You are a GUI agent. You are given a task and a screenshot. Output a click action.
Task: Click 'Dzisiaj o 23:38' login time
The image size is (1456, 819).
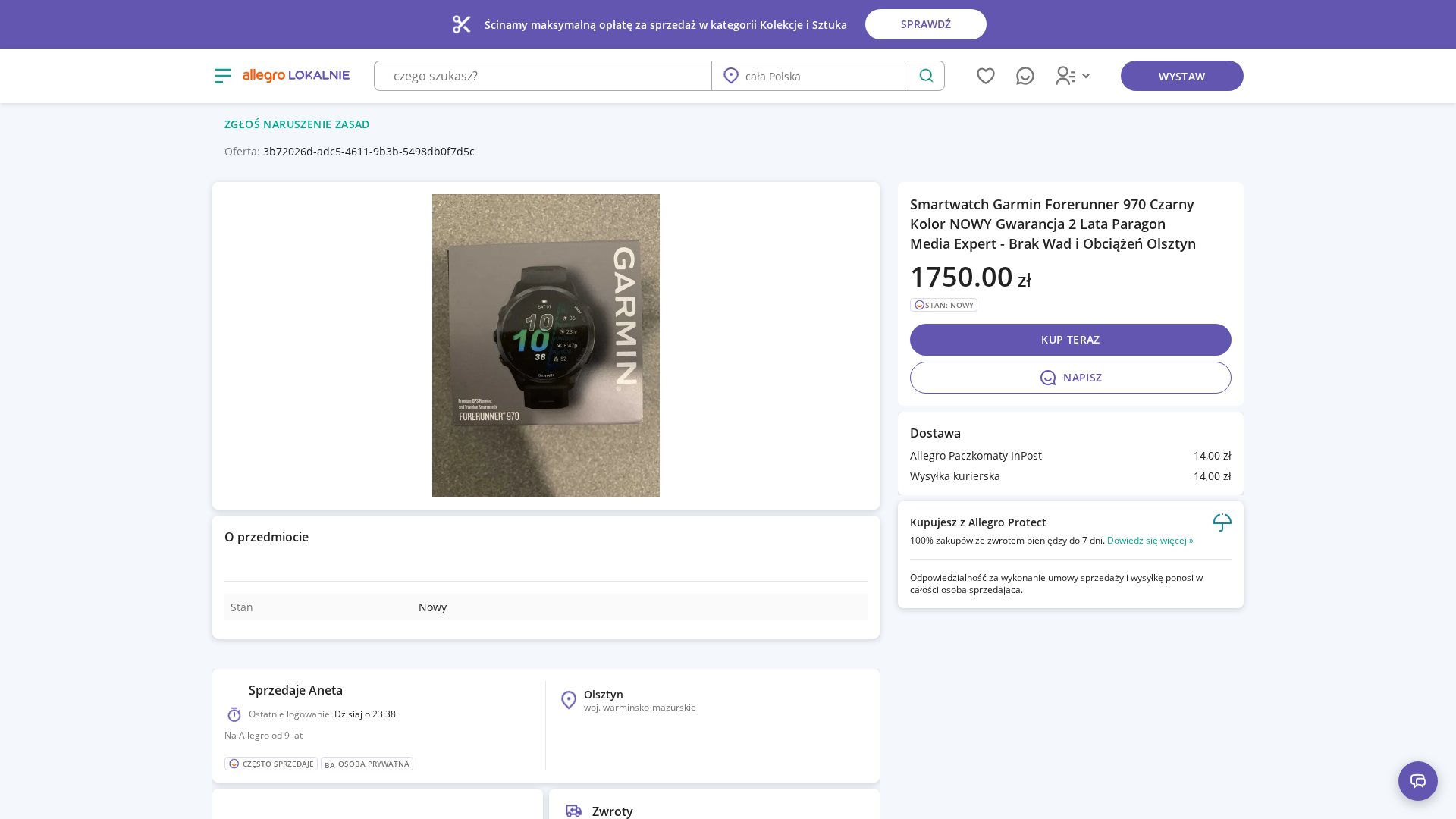tap(365, 714)
